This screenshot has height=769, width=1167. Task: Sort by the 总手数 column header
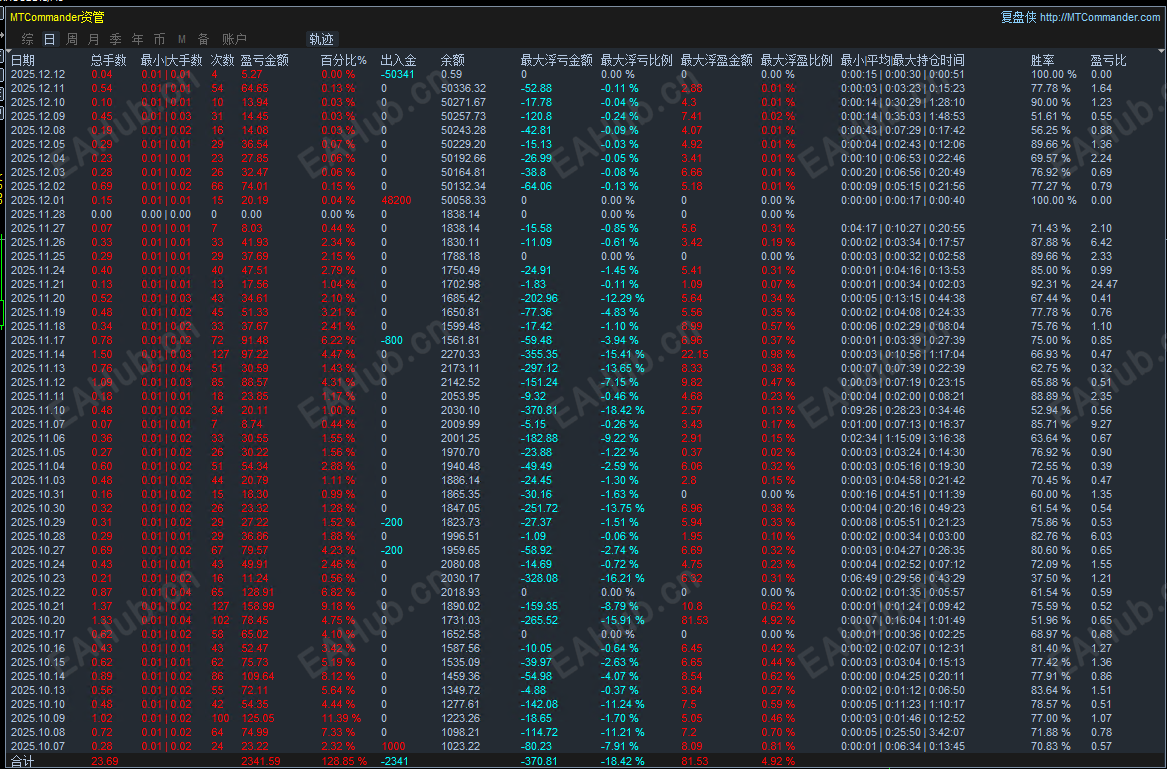(109, 60)
